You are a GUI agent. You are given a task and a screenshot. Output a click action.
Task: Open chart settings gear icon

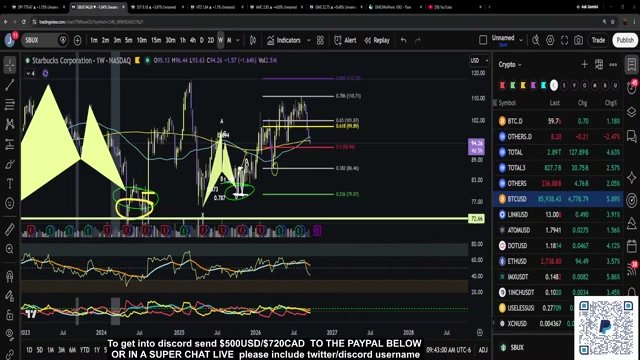550,40
